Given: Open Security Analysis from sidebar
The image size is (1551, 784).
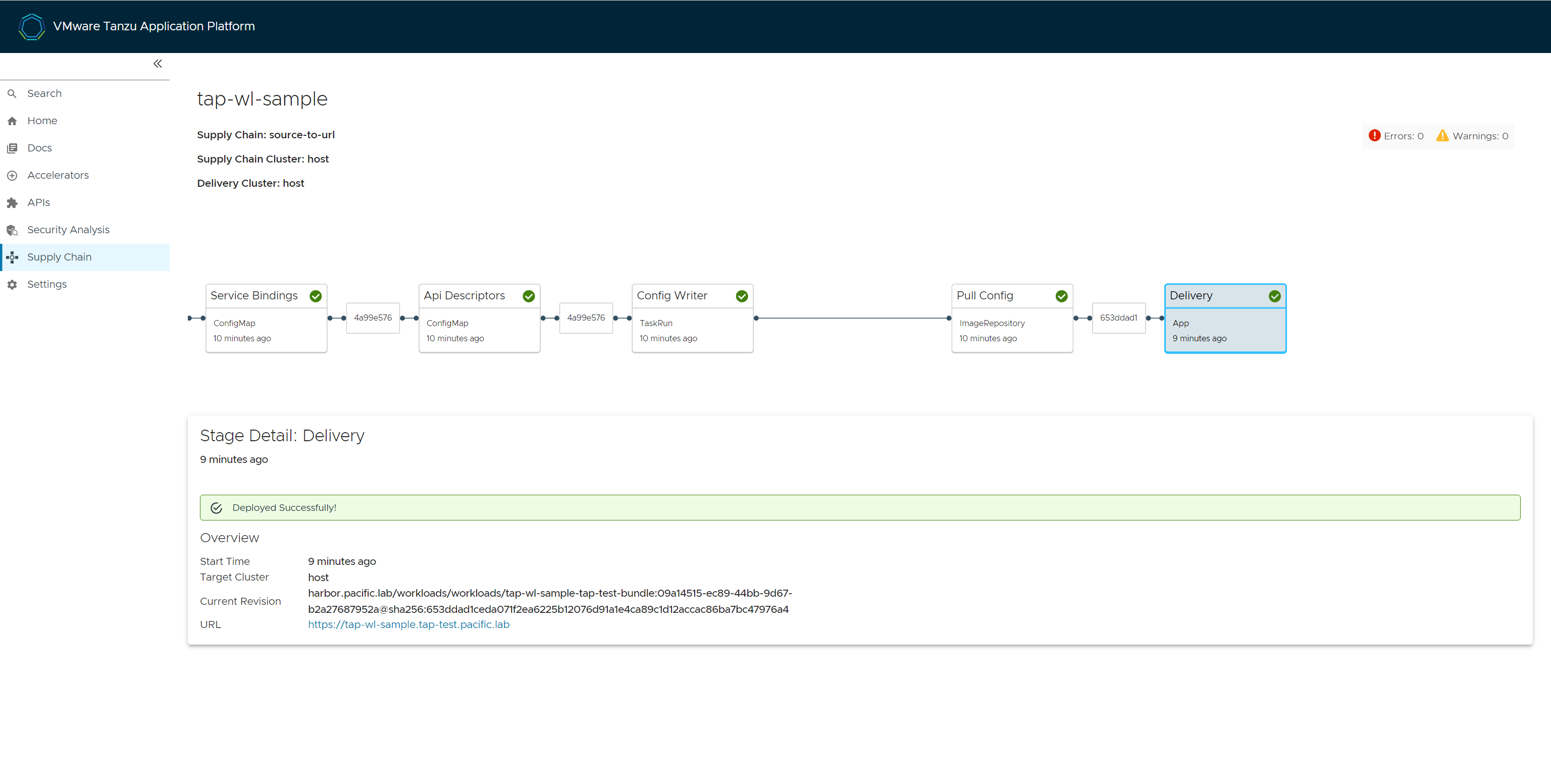Looking at the screenshot, I should pyautogui.click(x=68, y=229).
